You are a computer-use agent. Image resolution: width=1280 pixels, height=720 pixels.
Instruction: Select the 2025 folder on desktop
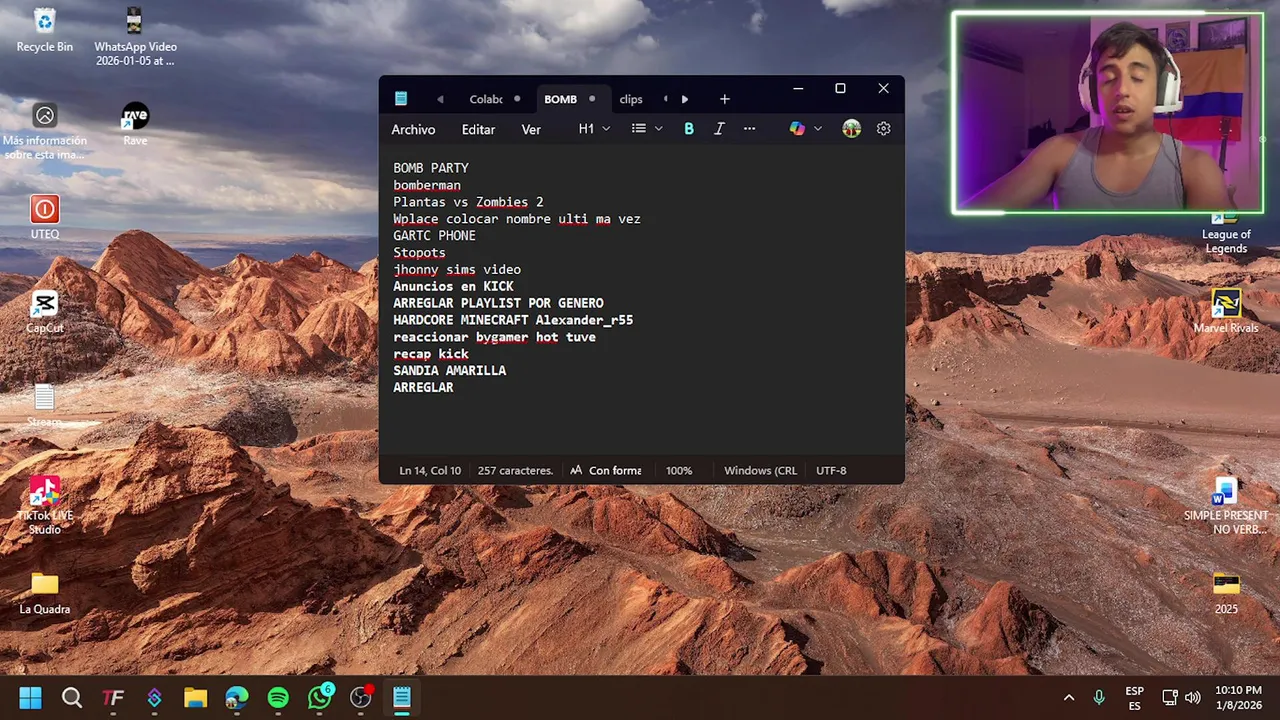coord(1226,592)
